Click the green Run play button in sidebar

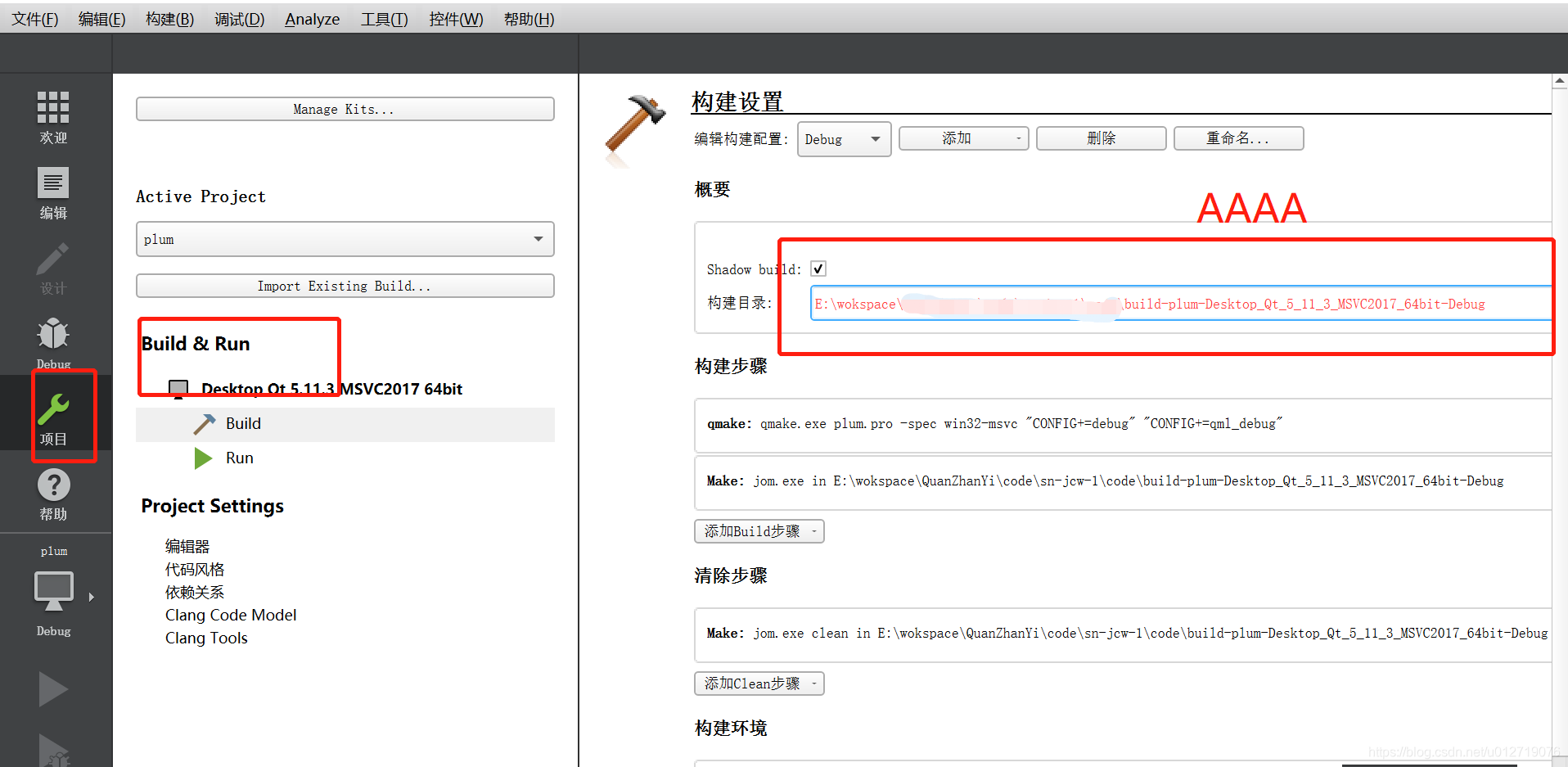[53, 688]
